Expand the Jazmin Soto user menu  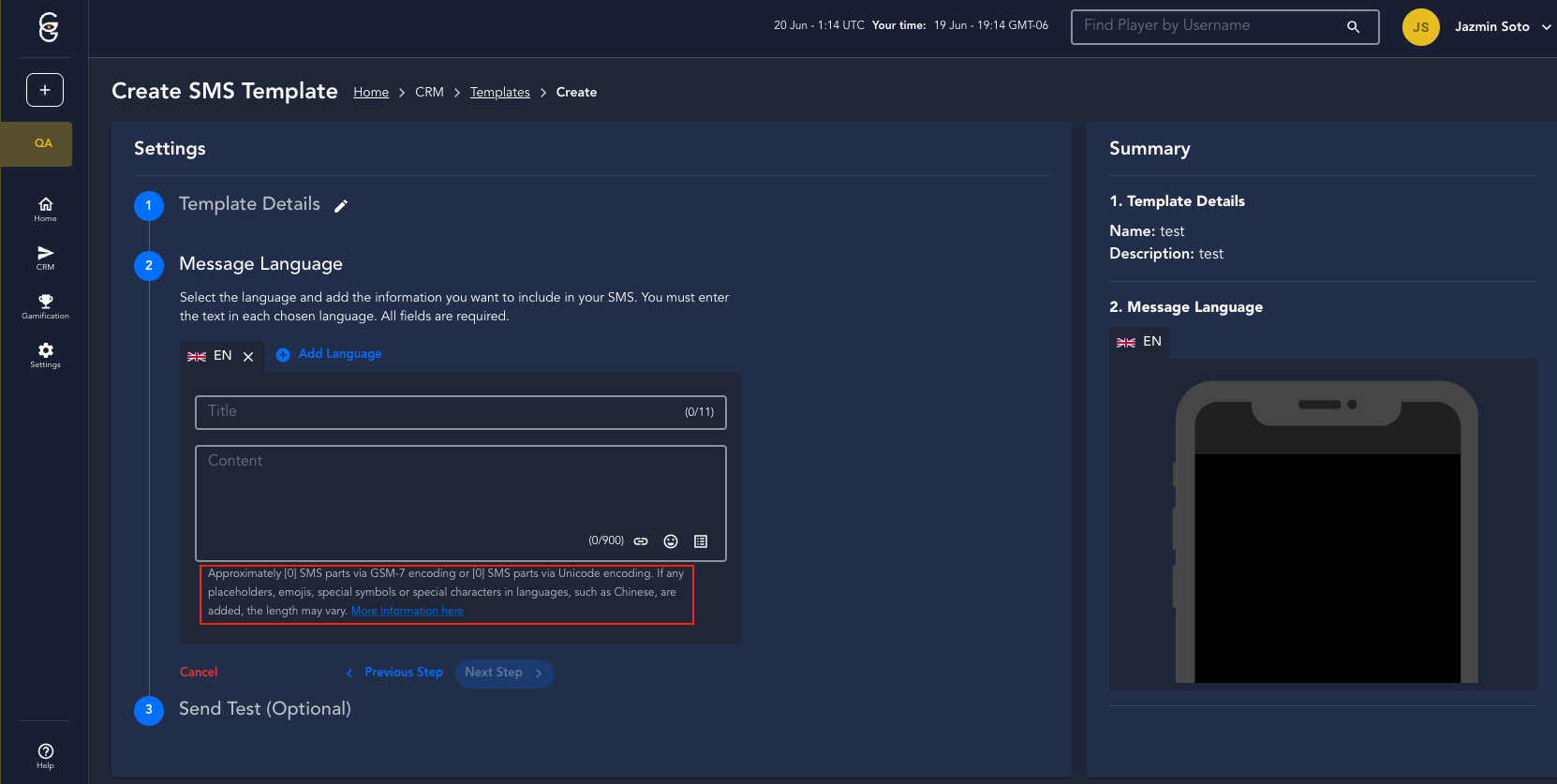pyautogui.click(x=1546, y=27)
